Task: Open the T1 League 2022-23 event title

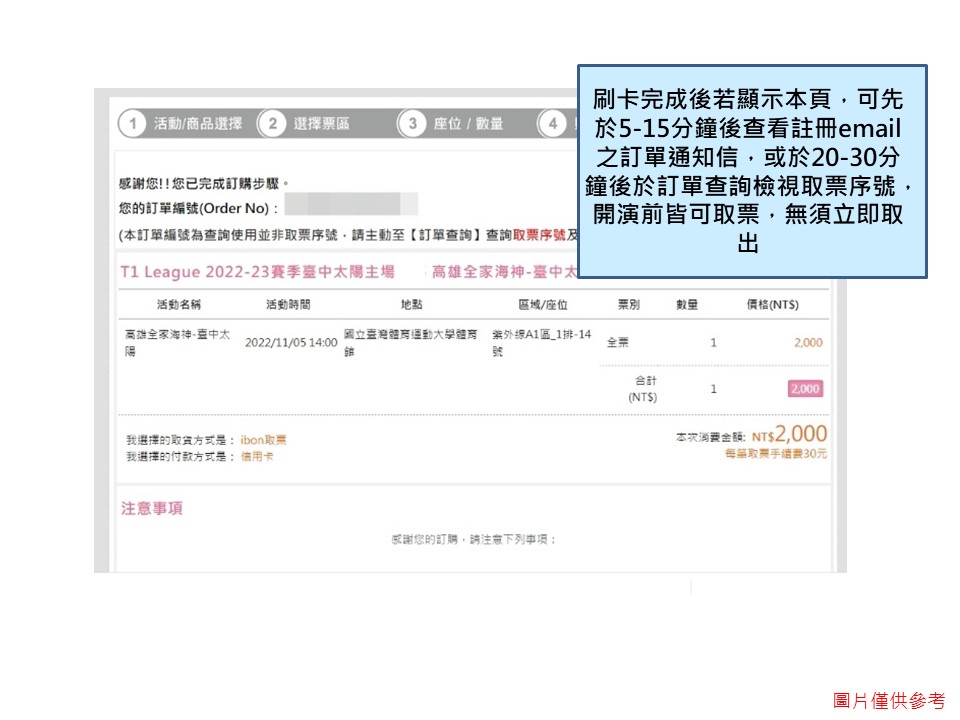Action: (x=257, y=272)
